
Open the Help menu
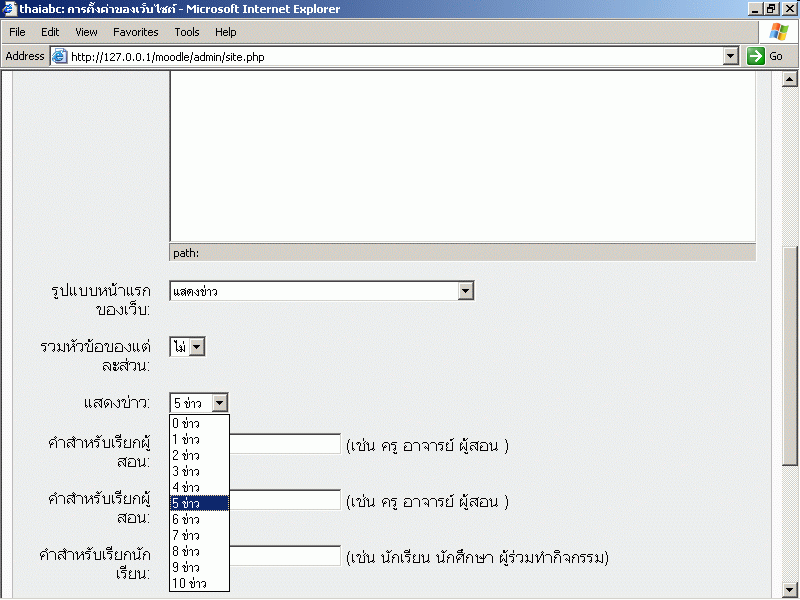225,32
